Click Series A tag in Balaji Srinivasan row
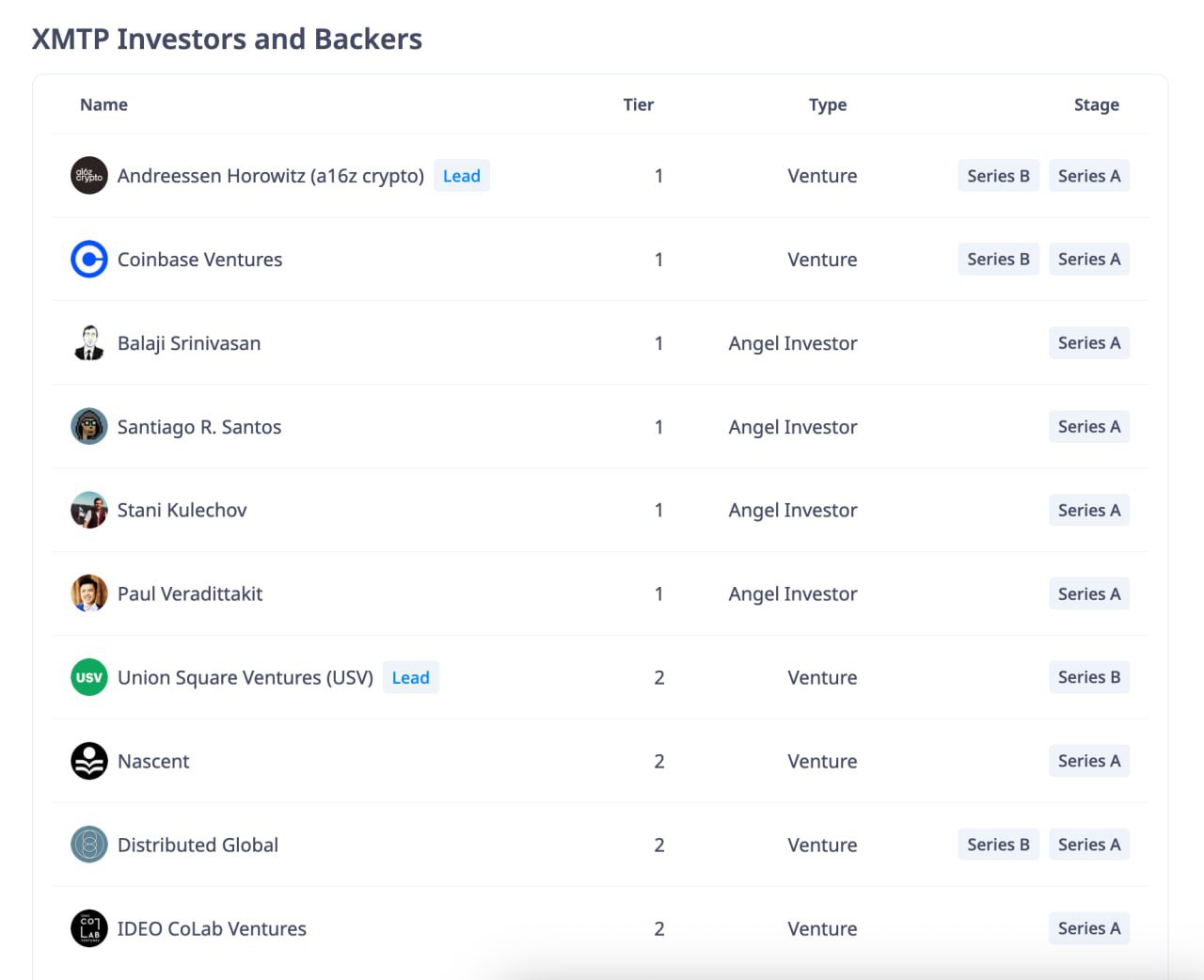 (1089, 342)
